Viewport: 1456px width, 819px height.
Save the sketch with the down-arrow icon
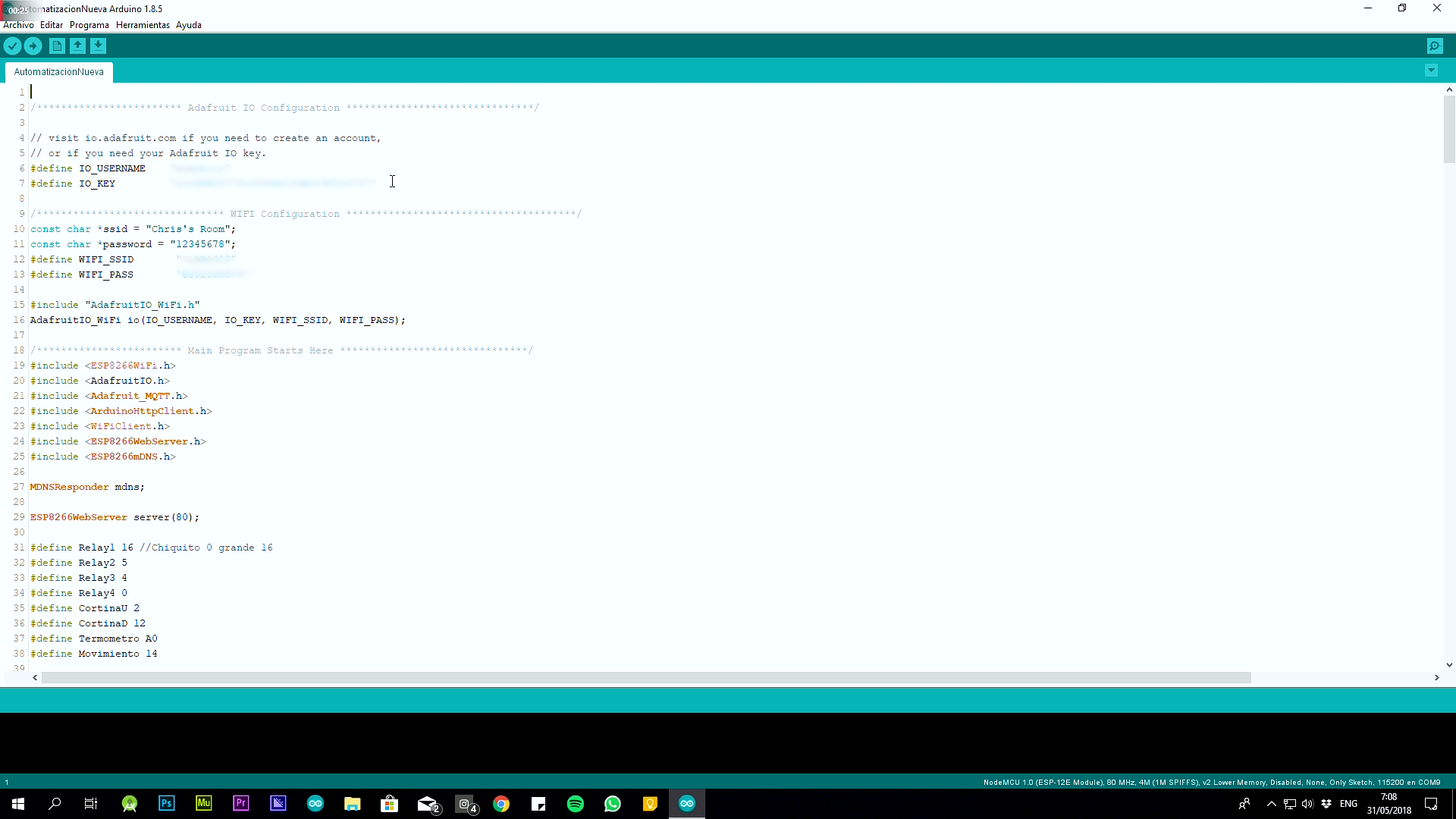point(98,46)
